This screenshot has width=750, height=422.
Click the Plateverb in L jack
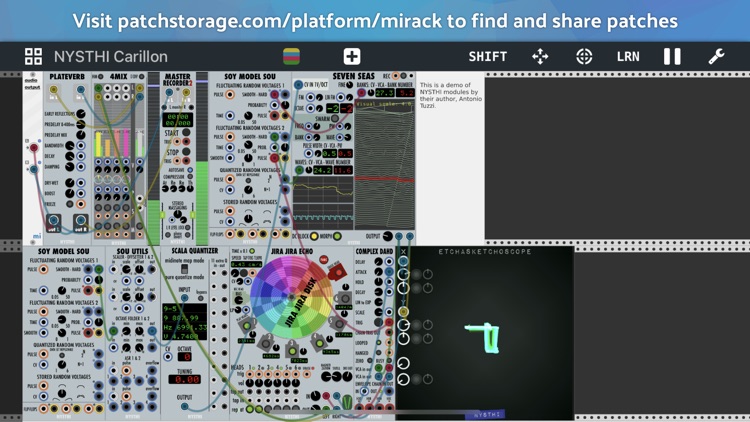click(x=54, y=89)
